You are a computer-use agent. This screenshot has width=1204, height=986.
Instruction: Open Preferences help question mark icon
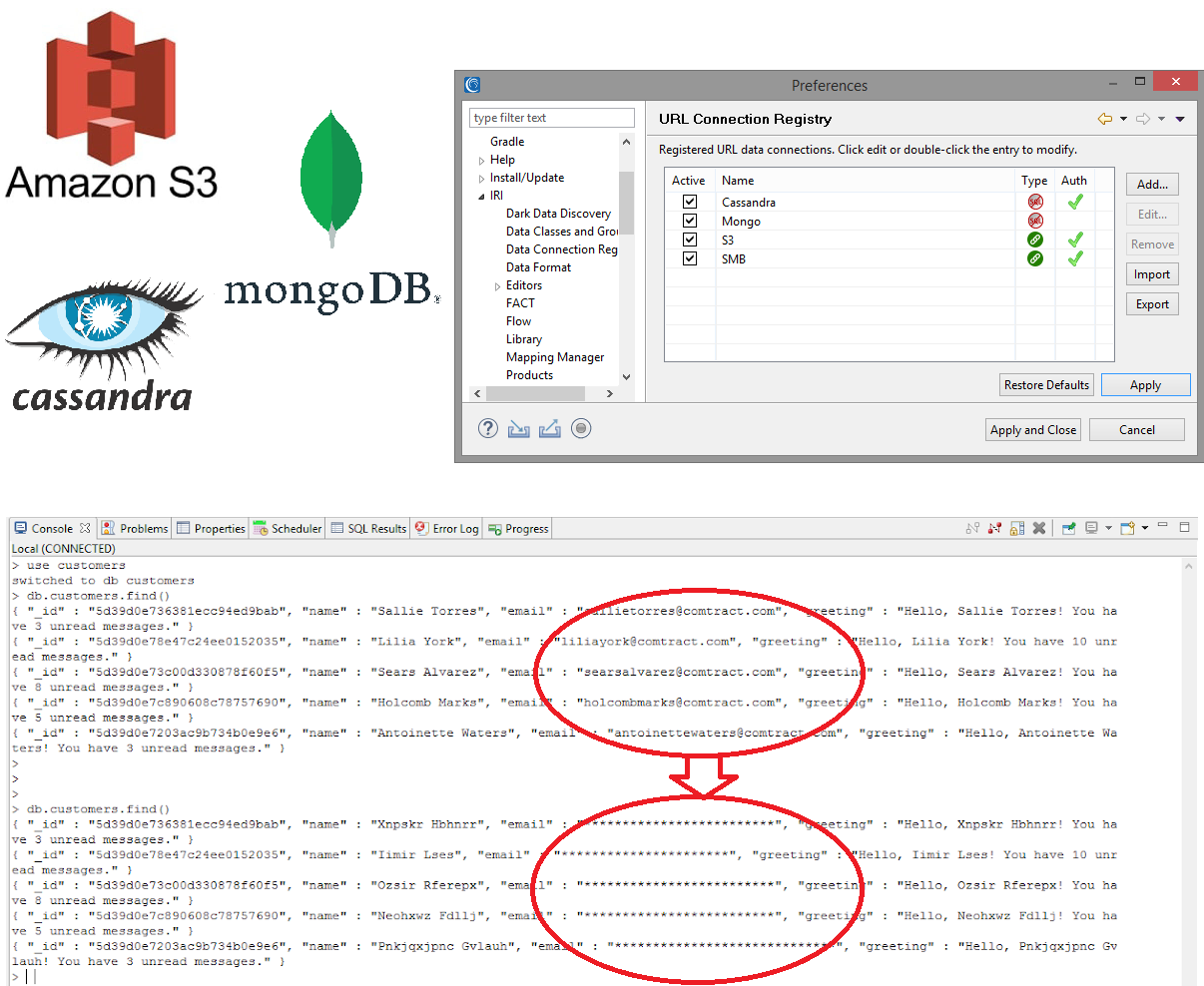coord(487,429)
